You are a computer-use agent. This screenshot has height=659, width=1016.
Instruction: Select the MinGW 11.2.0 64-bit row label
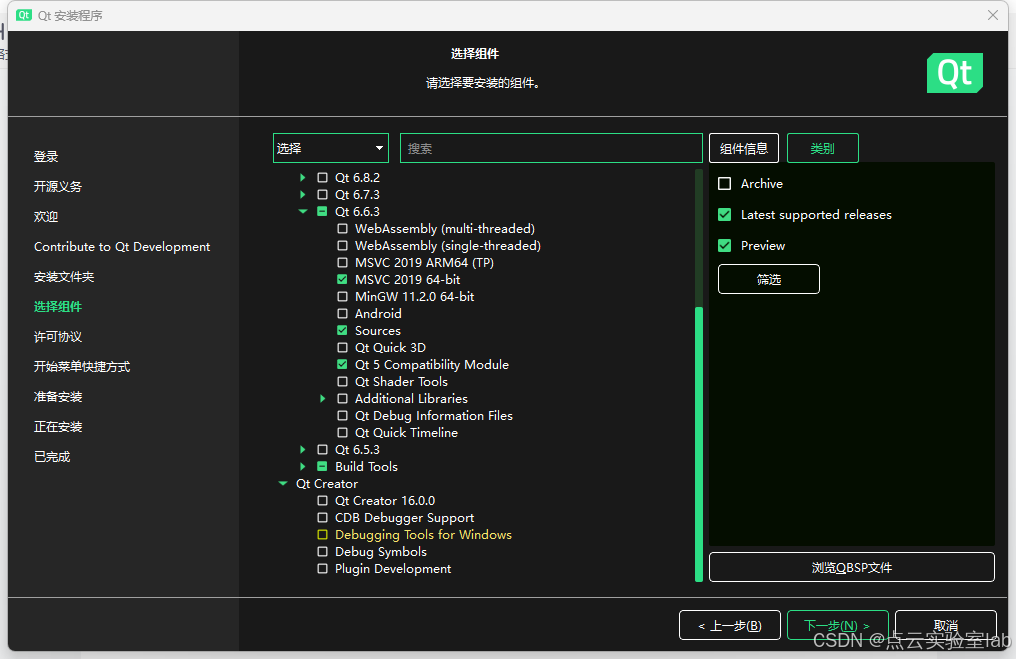click(415, 296)
